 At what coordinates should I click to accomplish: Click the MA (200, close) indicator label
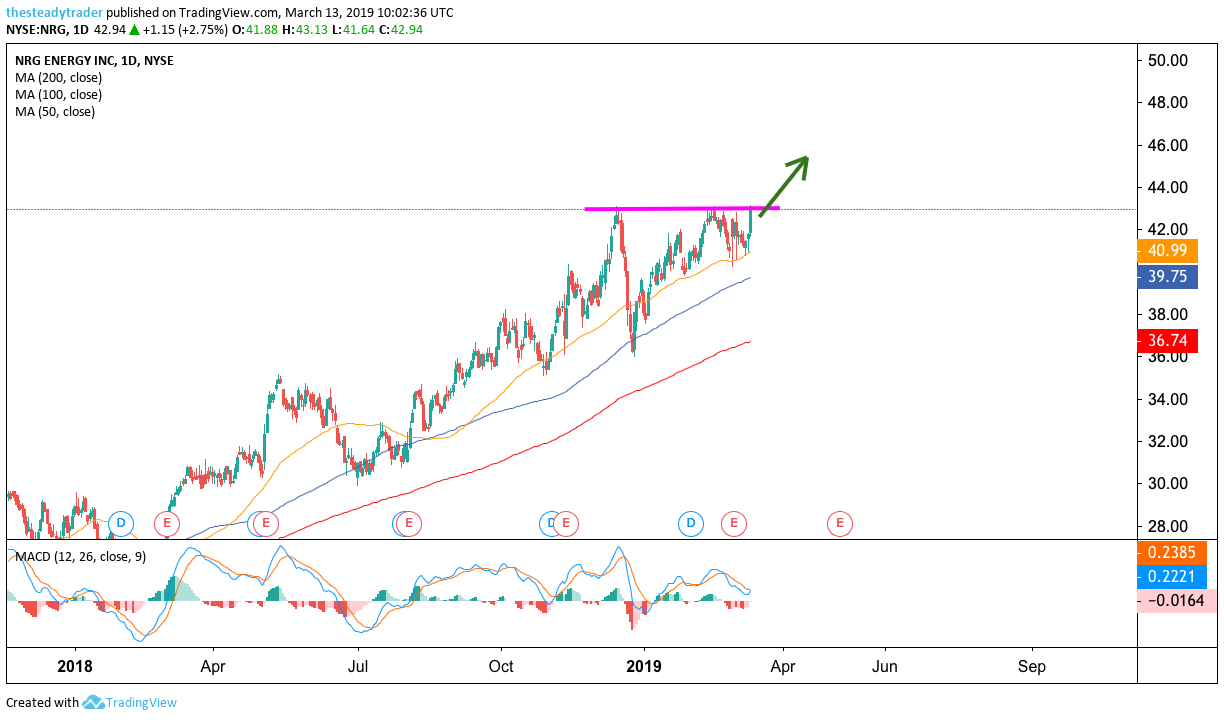(58, 78)
